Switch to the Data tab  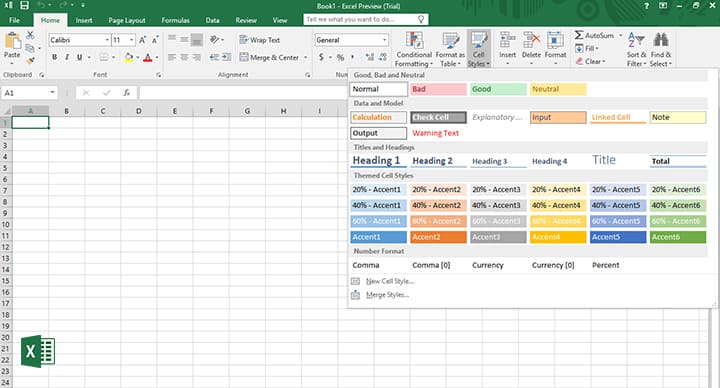212,20
